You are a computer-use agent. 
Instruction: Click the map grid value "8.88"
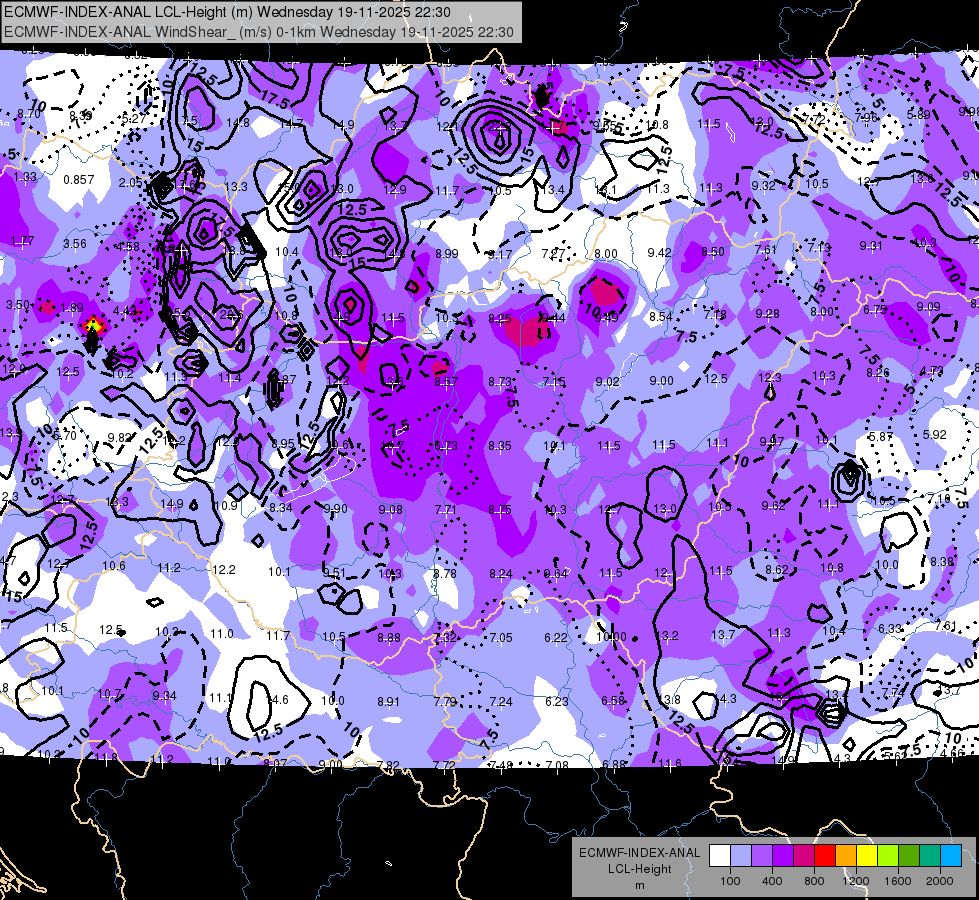(389, 638)
